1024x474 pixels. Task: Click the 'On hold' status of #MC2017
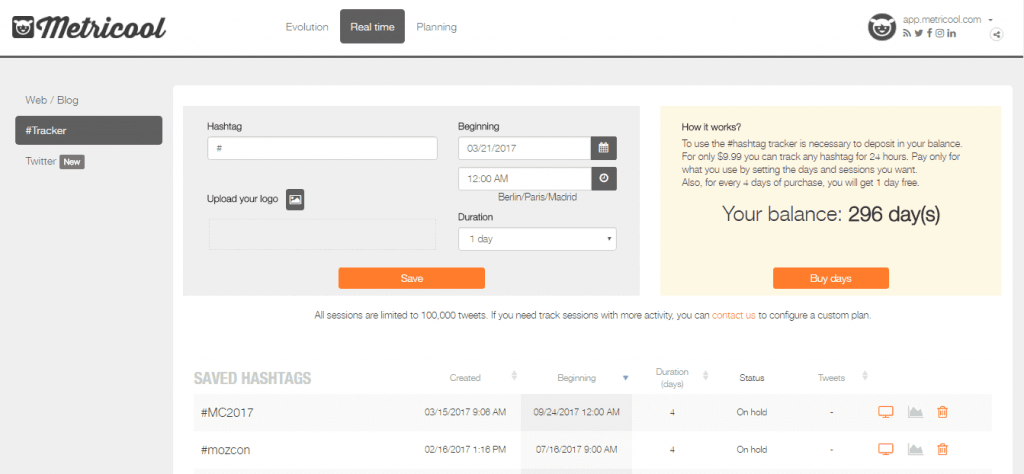pyautogui.click(x=751, y=413)
